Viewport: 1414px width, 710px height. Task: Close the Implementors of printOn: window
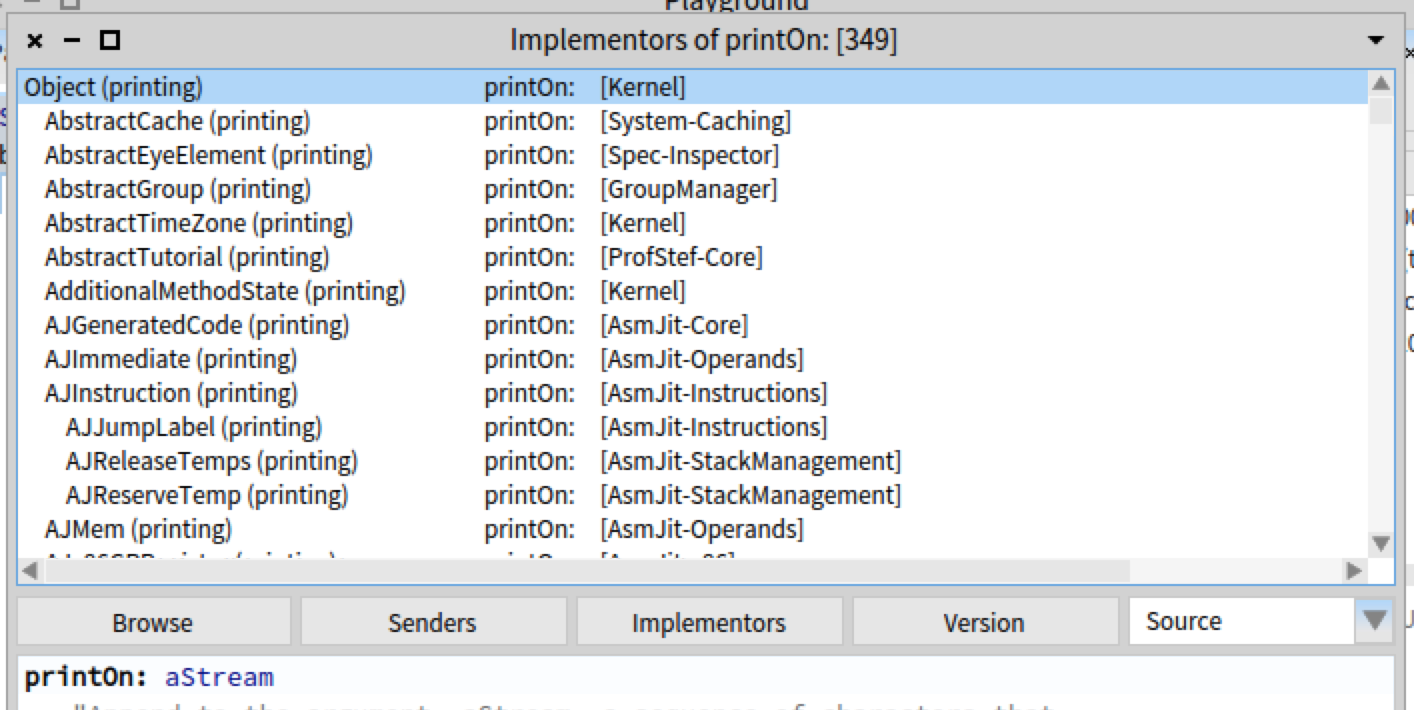(x=35, y=41)
